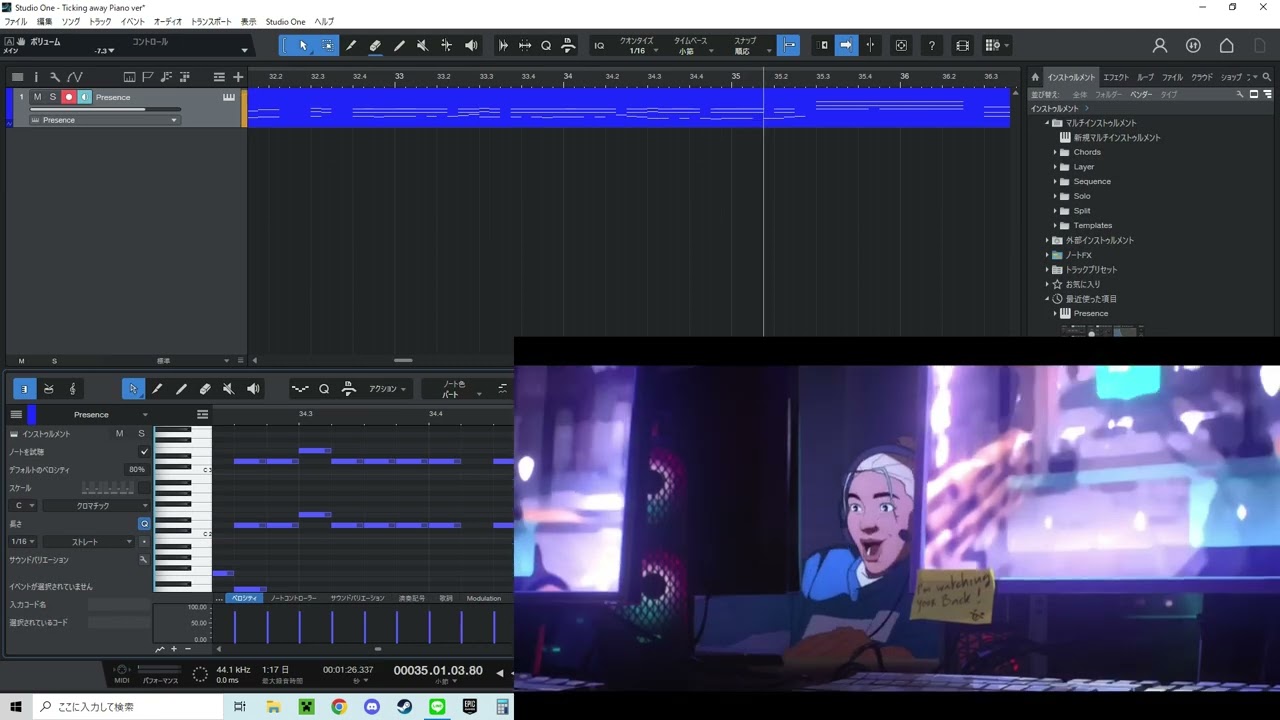This screenshot has height=720, width=1280.
Task: Expand the Templates folder
Action: pyautogui.click(x=1054, y=225)
